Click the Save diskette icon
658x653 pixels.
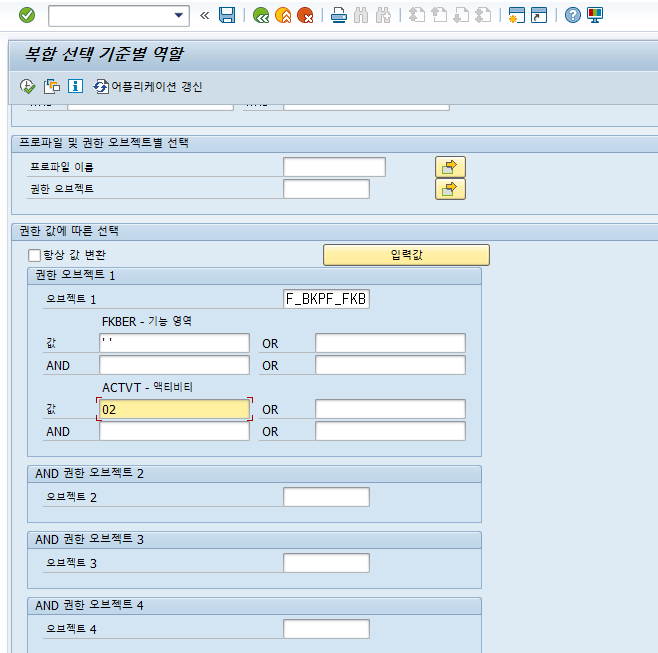coord(227,16)
